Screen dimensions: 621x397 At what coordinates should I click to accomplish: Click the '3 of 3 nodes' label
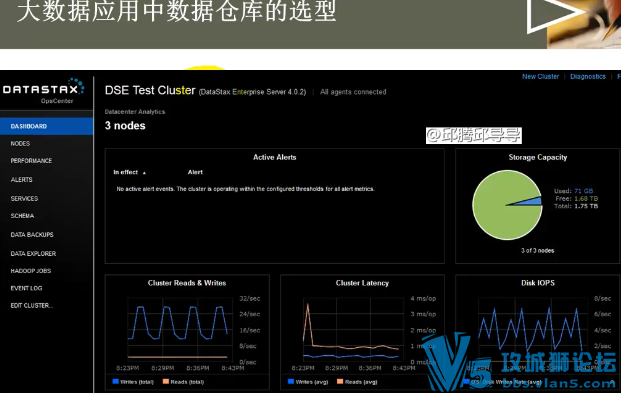click(537, 250)
